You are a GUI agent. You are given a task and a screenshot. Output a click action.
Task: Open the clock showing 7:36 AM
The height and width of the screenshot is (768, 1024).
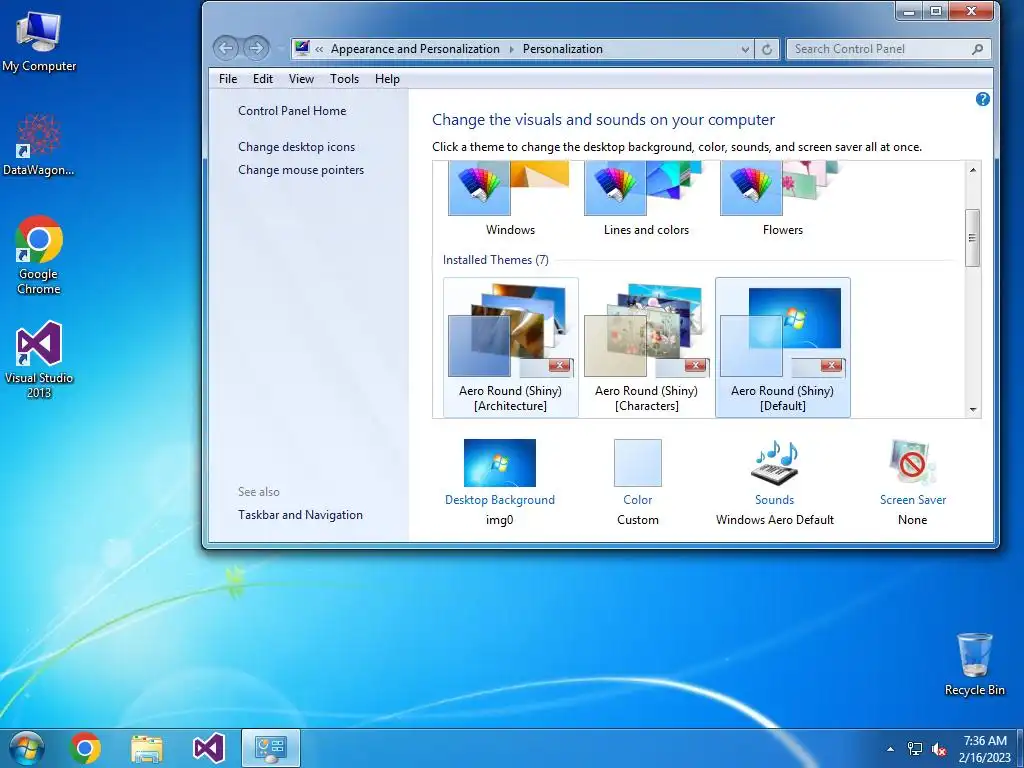pyautogui.click(x=985, y=749)
